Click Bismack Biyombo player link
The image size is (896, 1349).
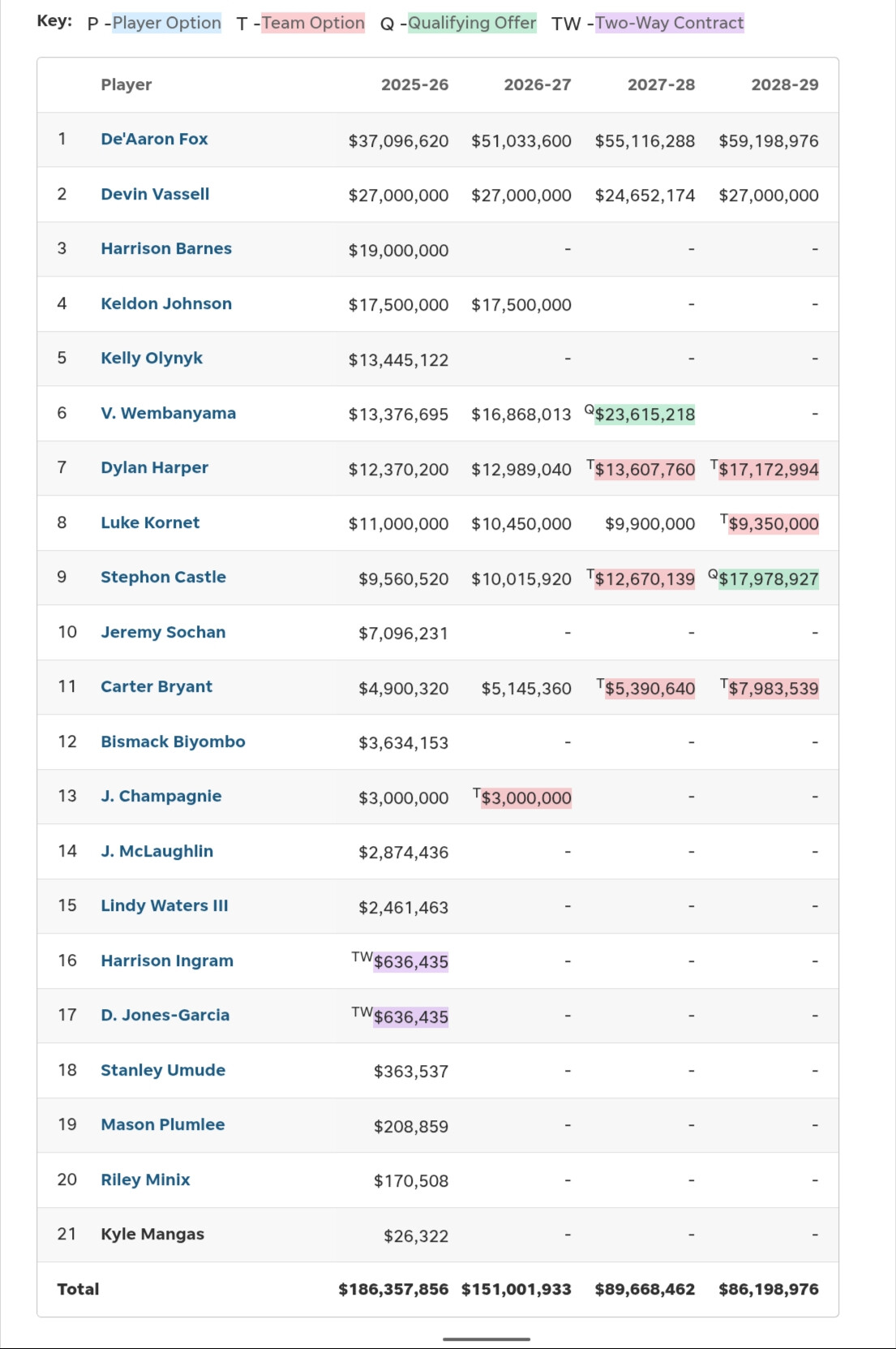[x=173, y=742]
